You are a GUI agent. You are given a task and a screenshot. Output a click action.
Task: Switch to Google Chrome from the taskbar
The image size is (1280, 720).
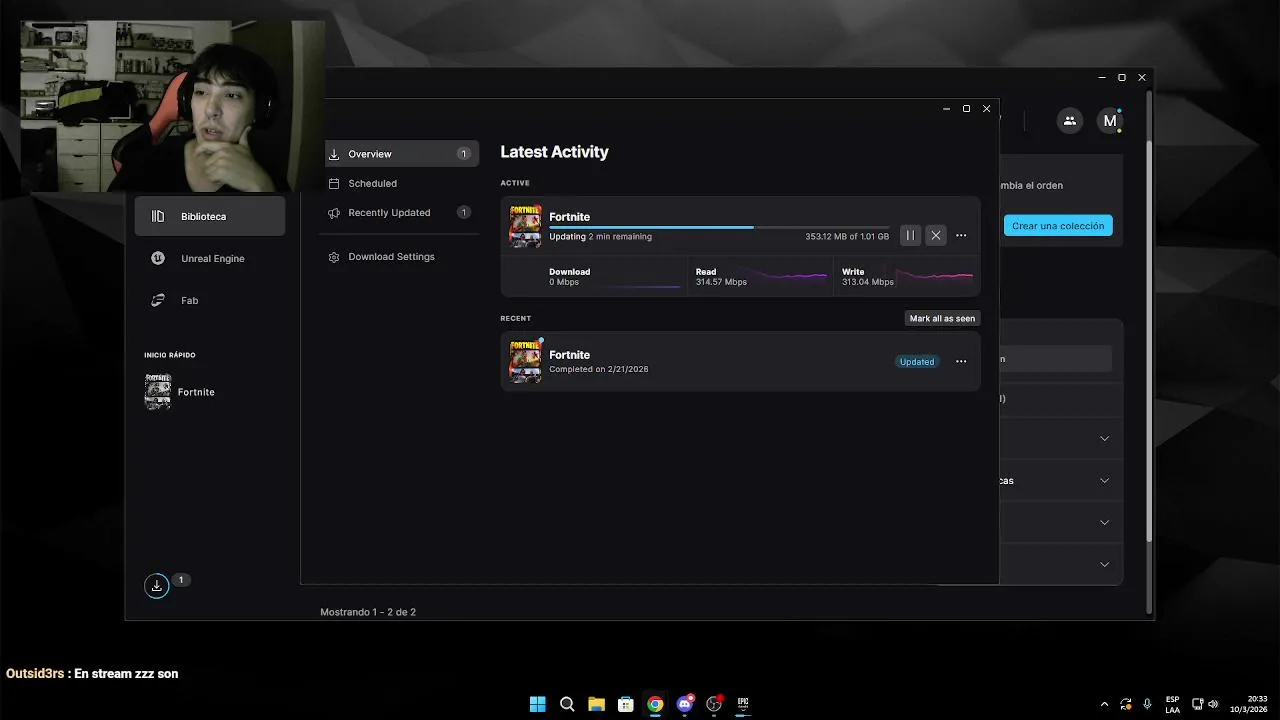pyautogui.click(x=655, y=704)
